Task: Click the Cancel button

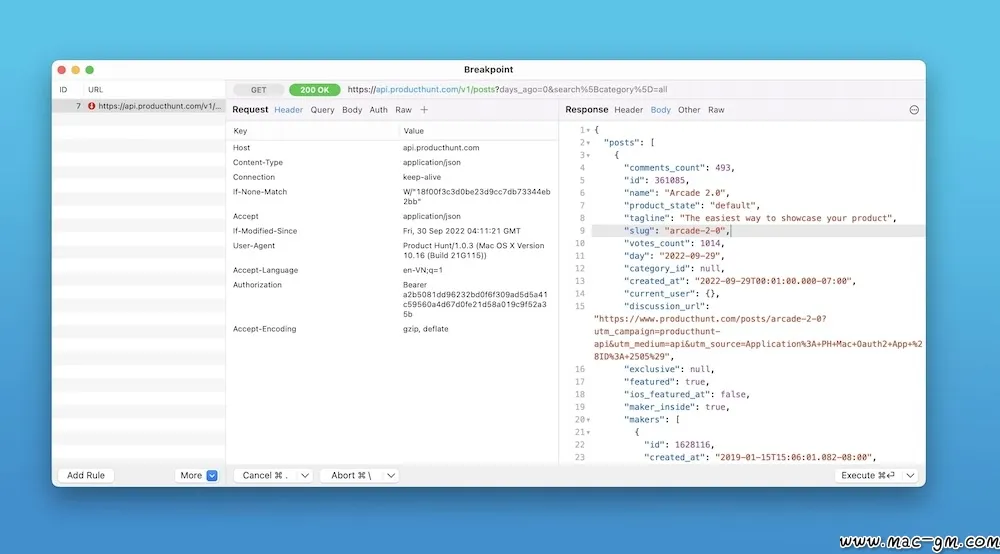Action: (265, 476)
